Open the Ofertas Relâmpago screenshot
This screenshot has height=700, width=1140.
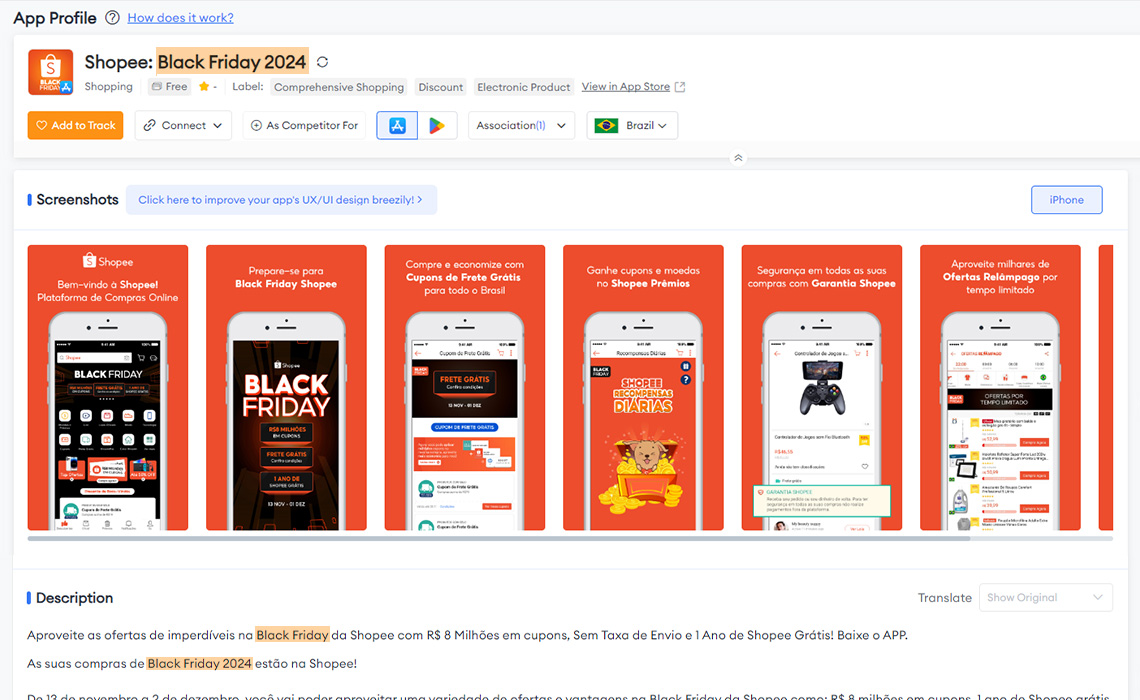[x=1000, y=387]
